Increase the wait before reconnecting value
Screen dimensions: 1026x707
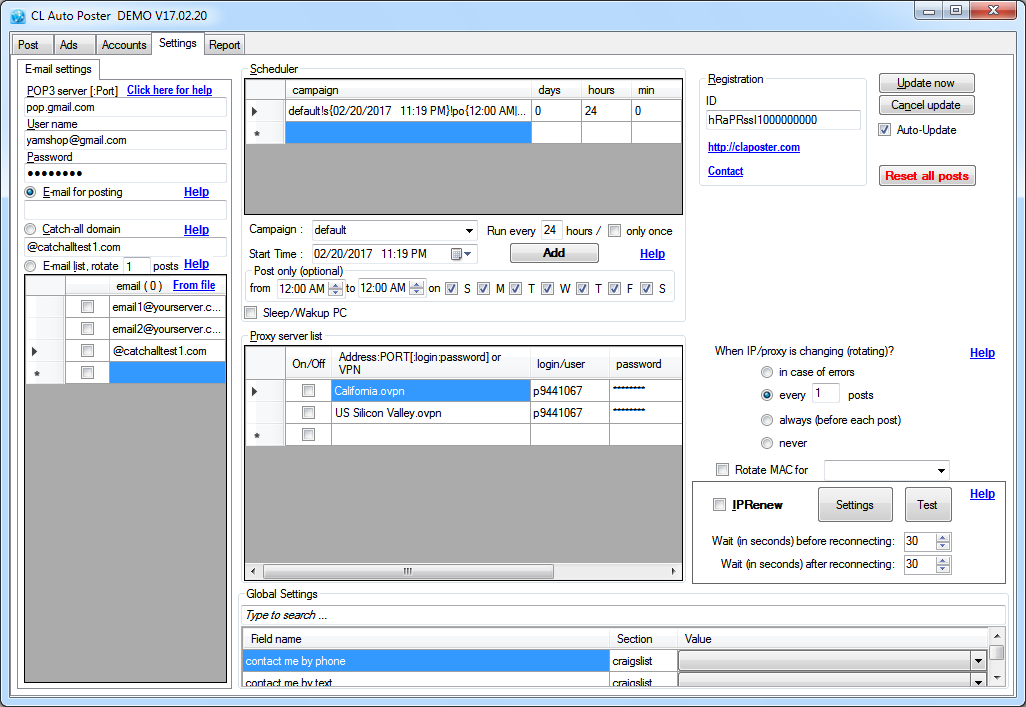point(942,536)
